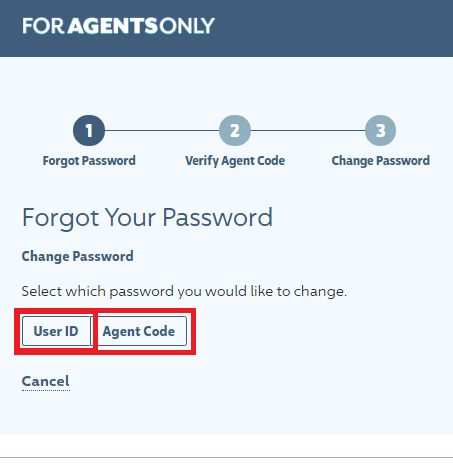This screenshot has height=467, width=453.
Task: Click the word ONLY in header logo
Action: (187, 26)
